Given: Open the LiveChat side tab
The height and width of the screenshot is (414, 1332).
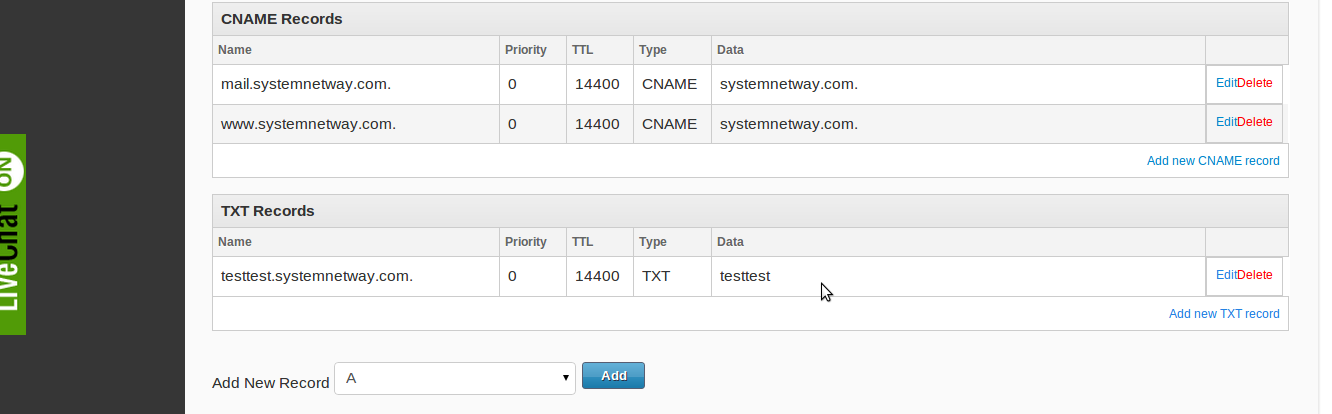Looking at the screenshot, I should click(12, 234).
